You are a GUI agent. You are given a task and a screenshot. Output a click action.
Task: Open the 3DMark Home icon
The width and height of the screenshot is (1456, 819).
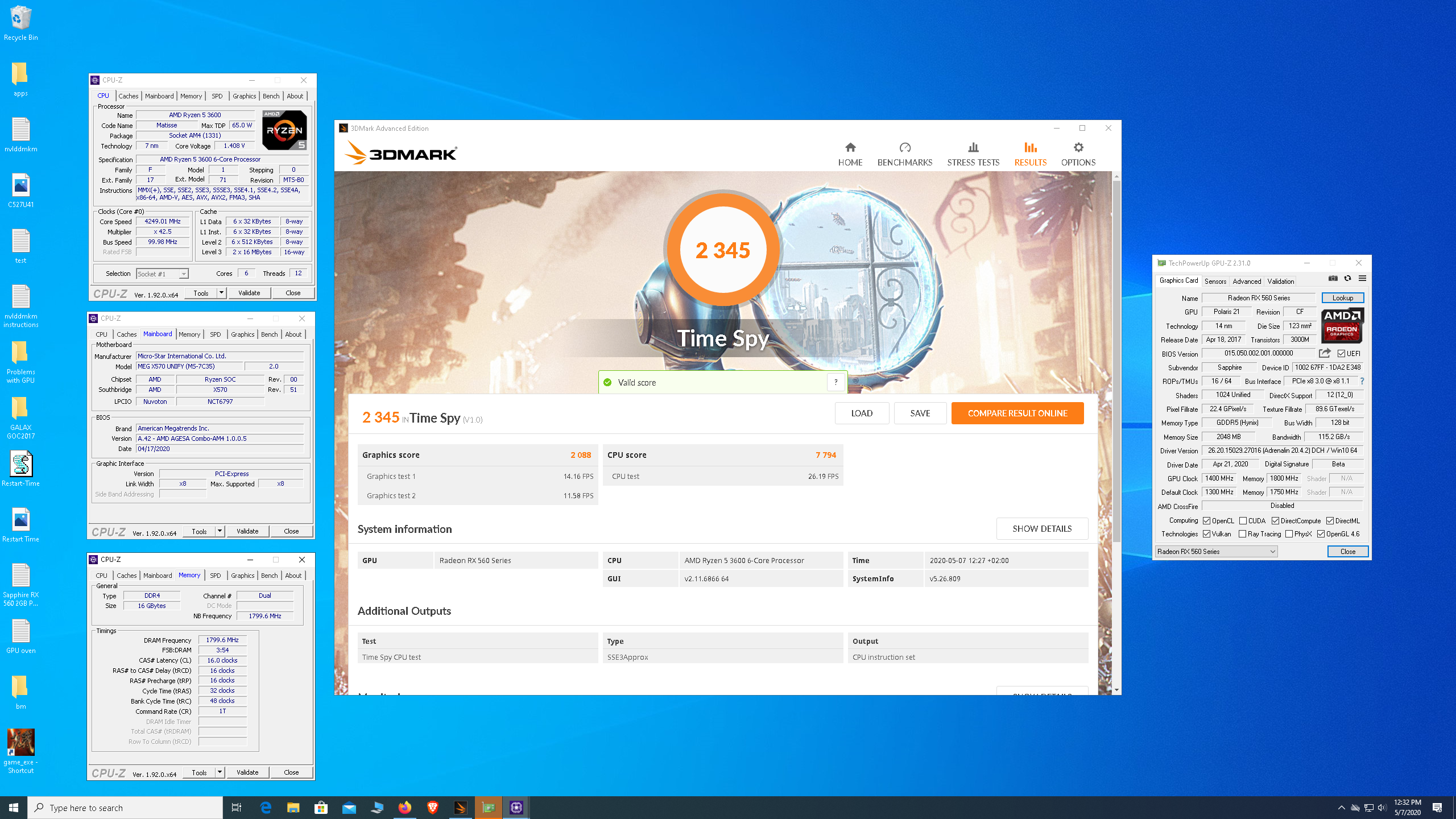tap(850, 148)
